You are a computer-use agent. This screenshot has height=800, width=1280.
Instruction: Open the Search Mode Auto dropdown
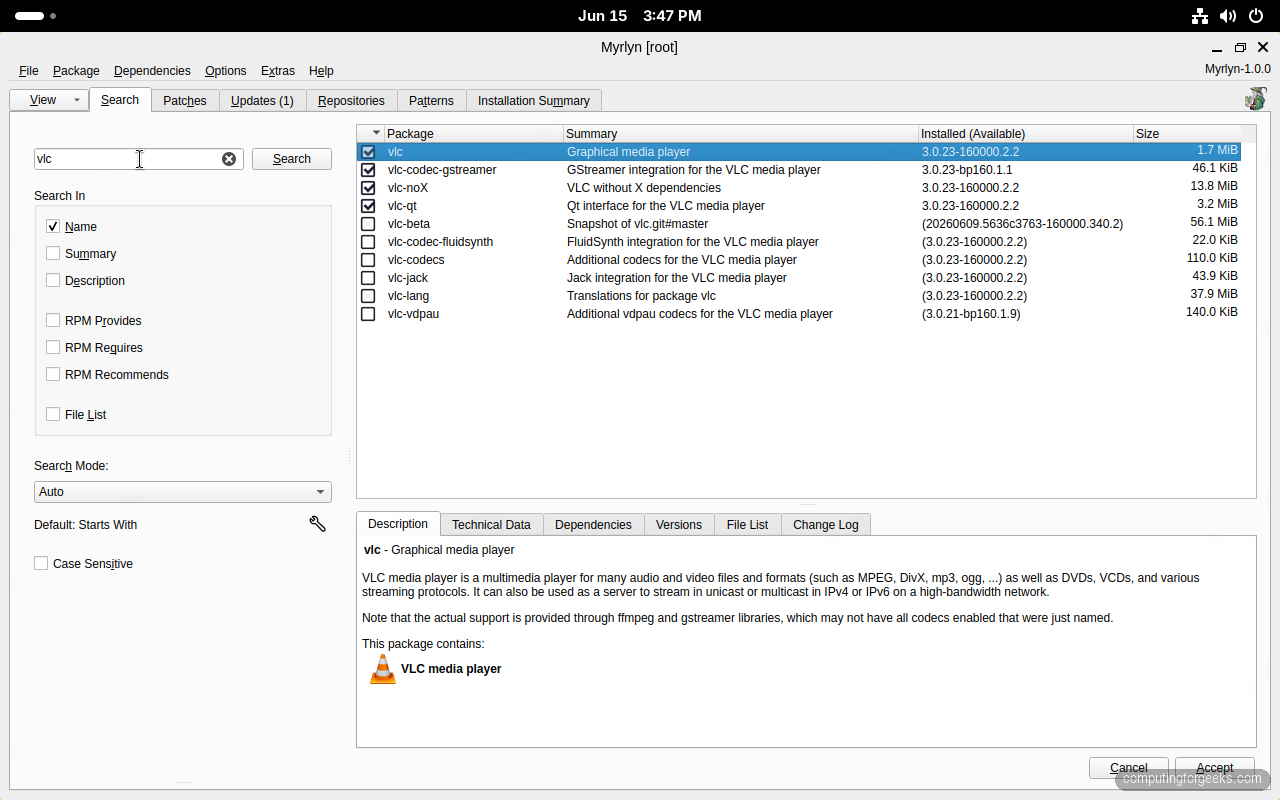tap(183, 492)
